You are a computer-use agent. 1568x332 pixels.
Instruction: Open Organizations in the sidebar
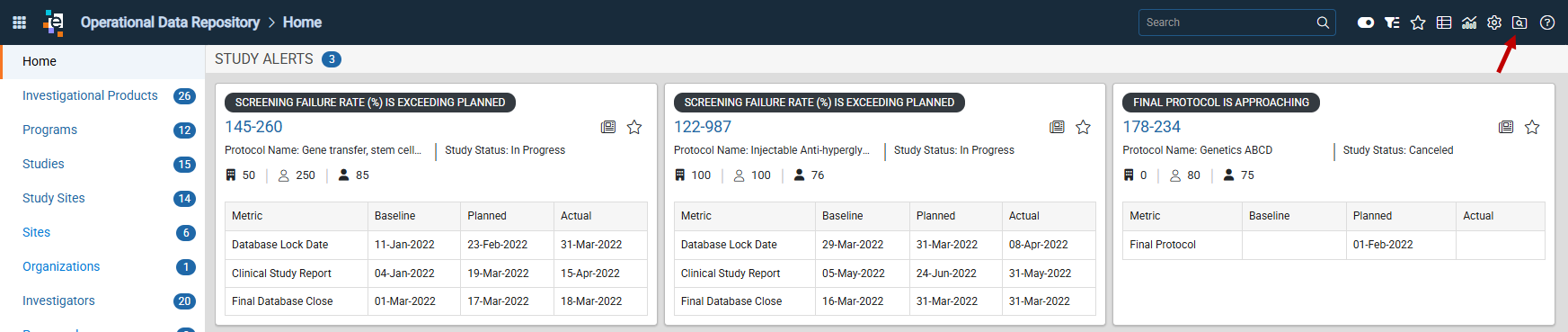tap(61, 266)
